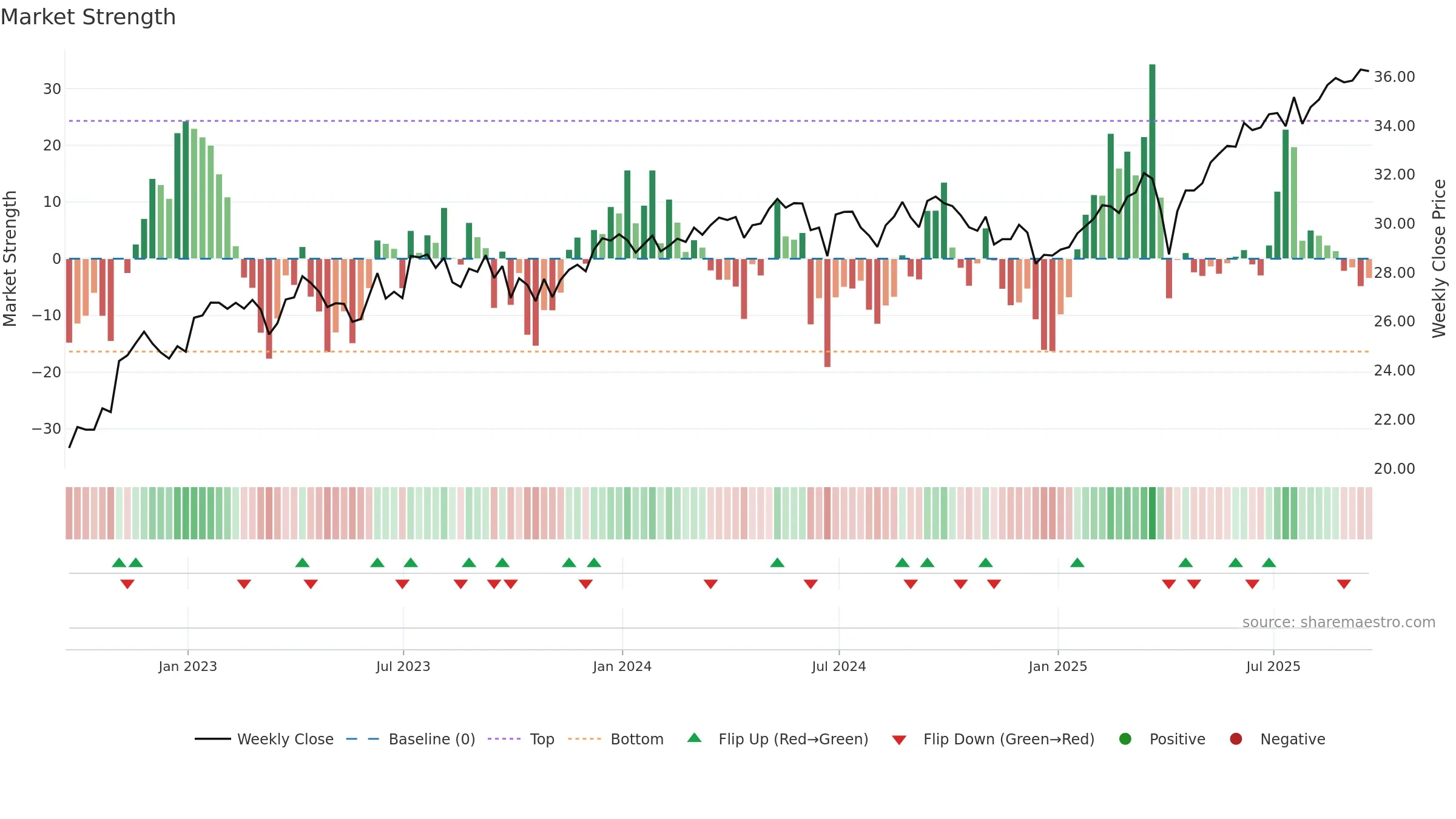Click the Jan 2023 axis label

187,666
